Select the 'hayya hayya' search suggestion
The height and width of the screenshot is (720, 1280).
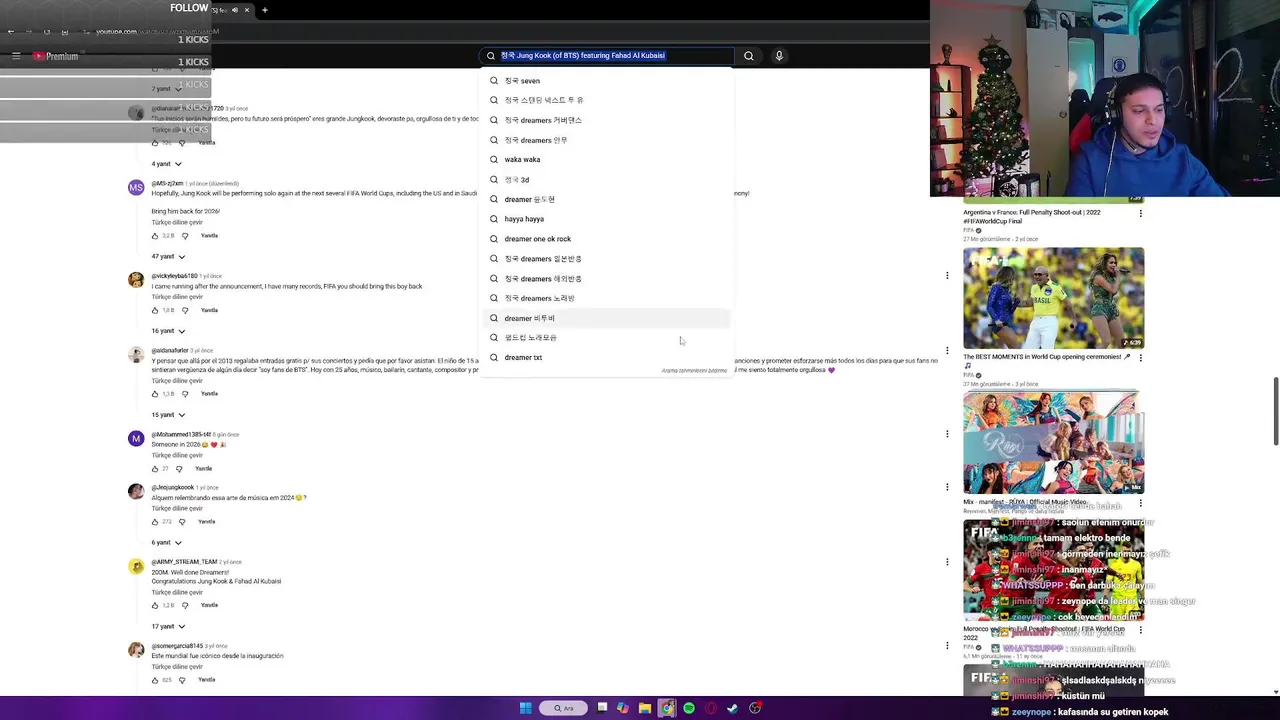[607, 219]
